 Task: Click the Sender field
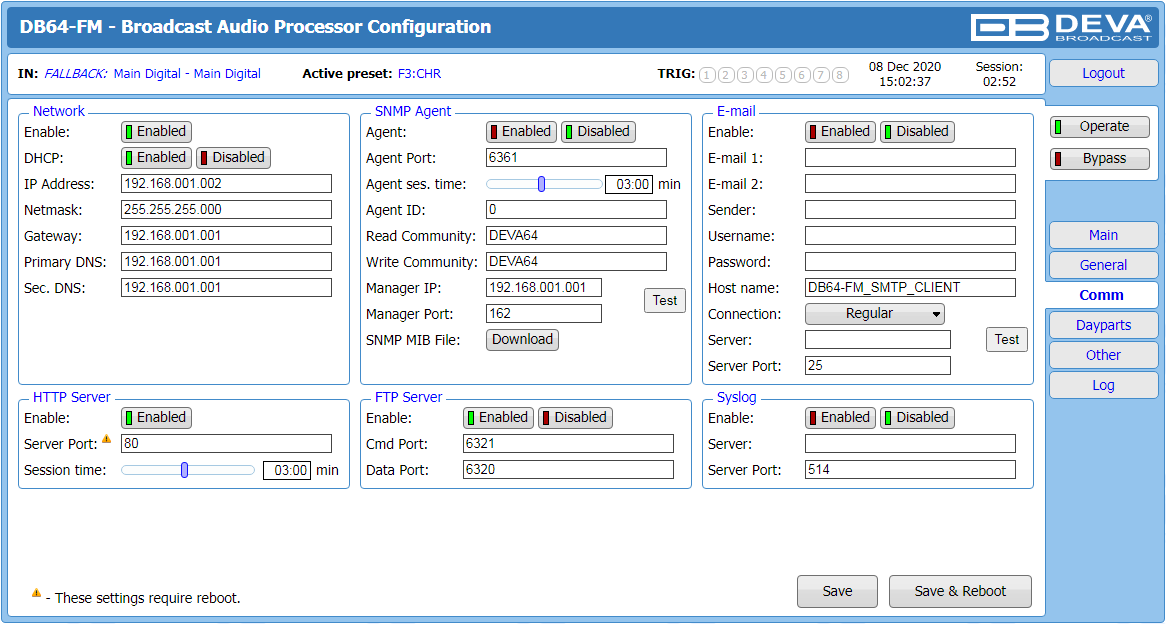(910, 210)
